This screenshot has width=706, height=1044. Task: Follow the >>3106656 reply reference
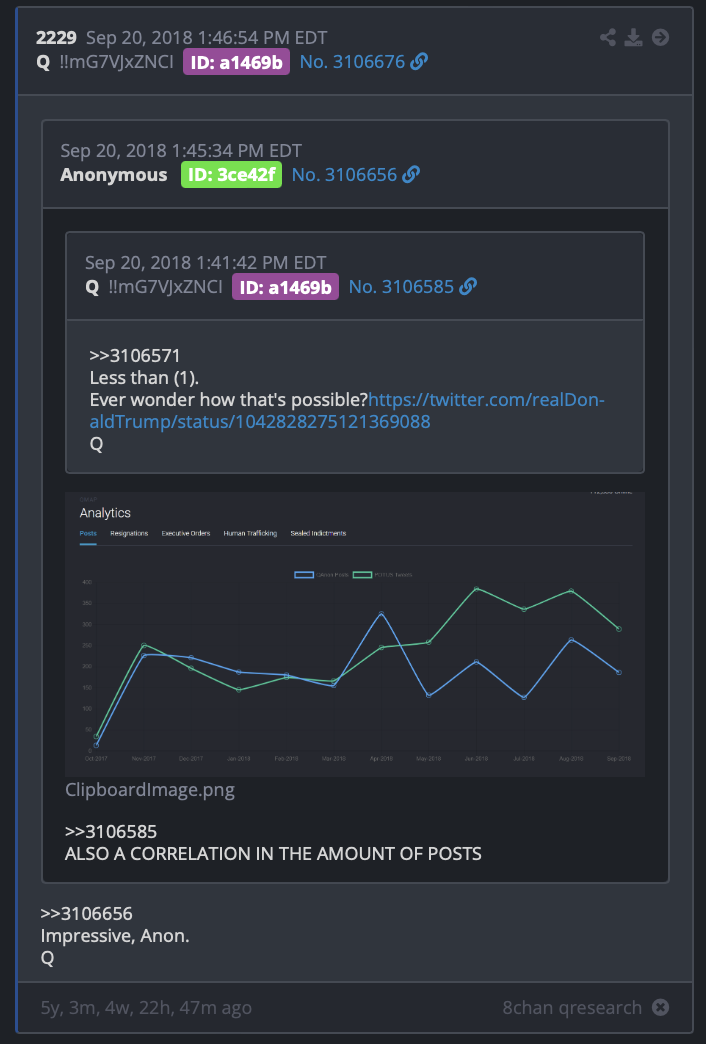coord(87,914)
